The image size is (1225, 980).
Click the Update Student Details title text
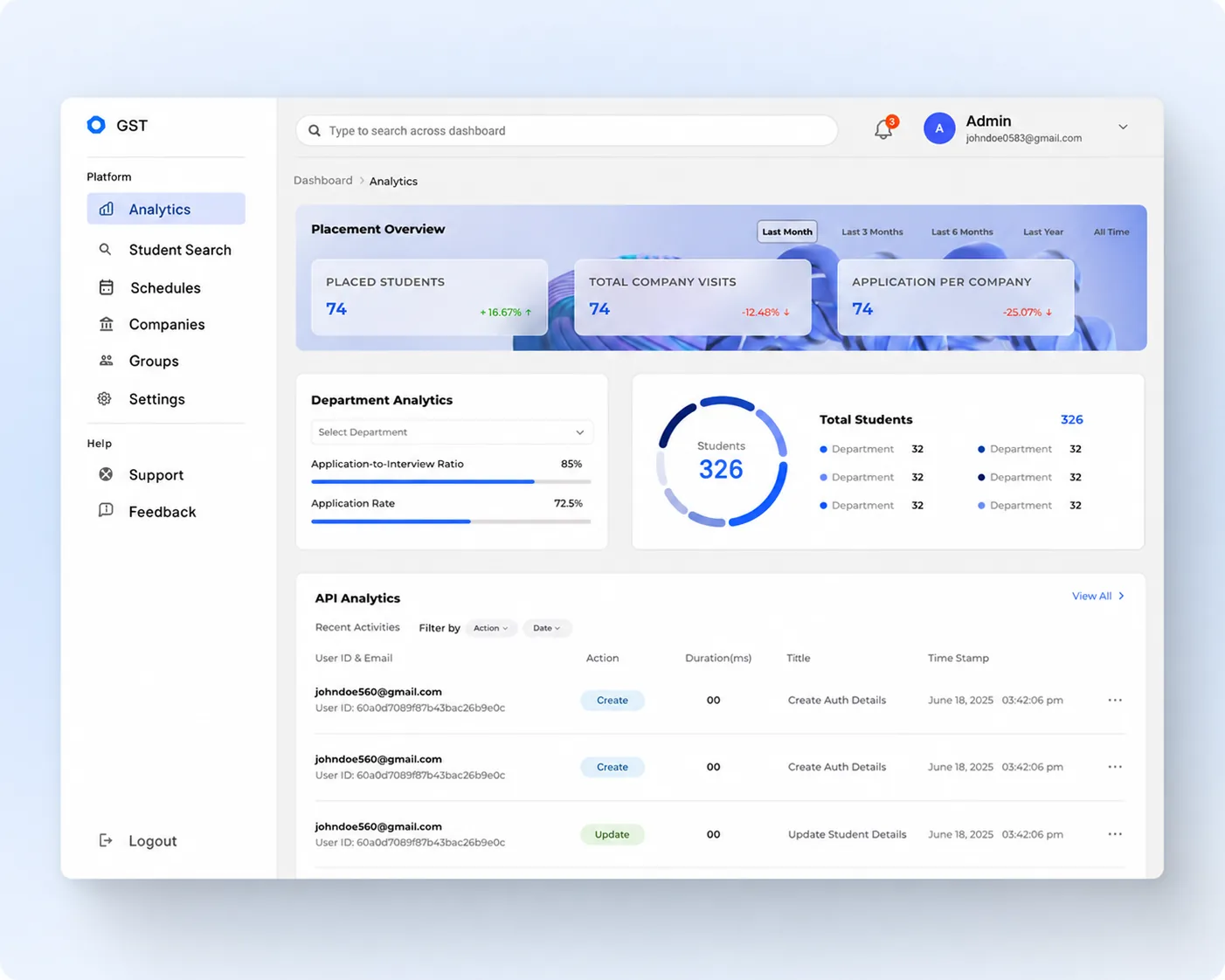click(x=848, y=834)
